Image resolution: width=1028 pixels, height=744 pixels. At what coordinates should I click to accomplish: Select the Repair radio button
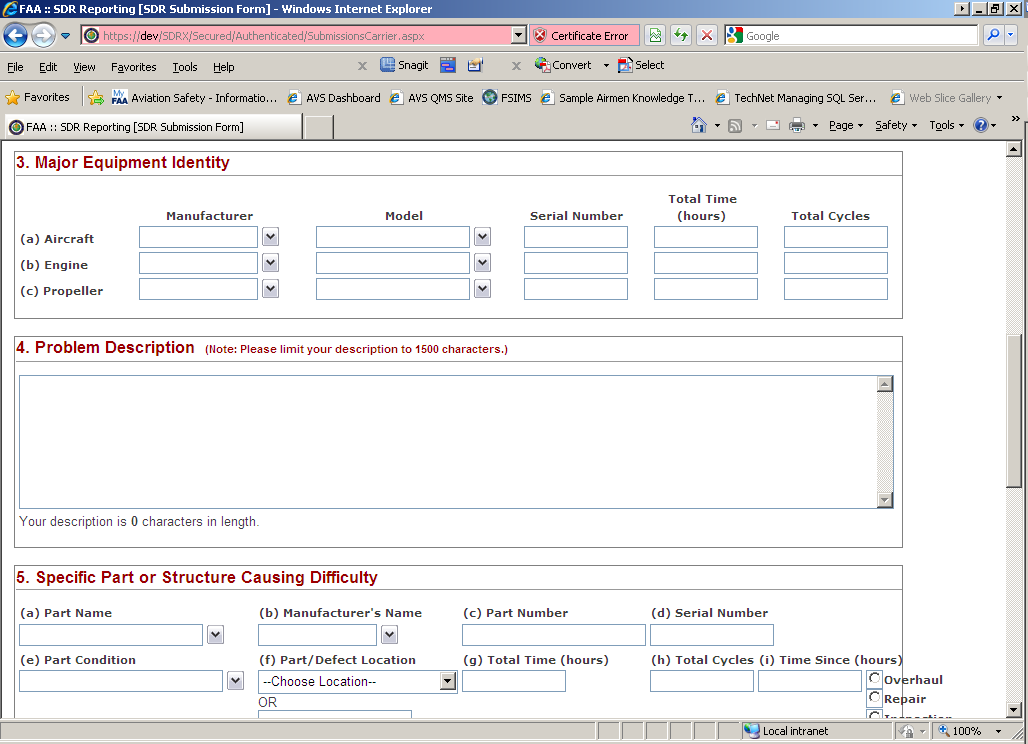coord(874,698)
